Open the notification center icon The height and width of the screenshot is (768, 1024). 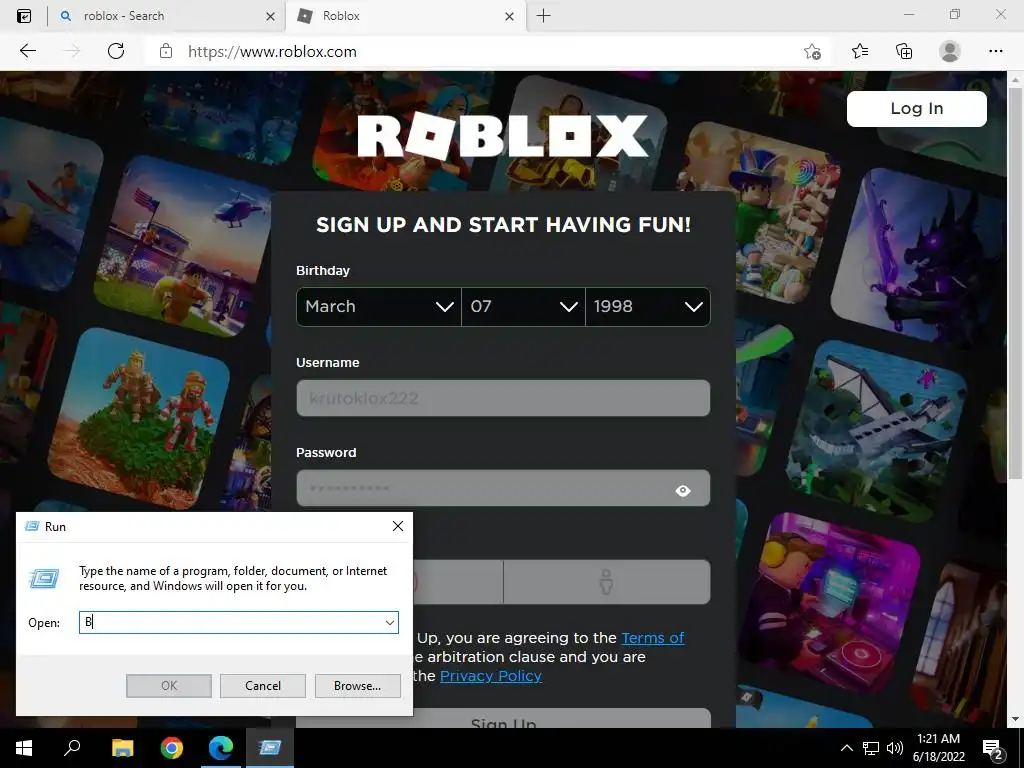point(993,748)
